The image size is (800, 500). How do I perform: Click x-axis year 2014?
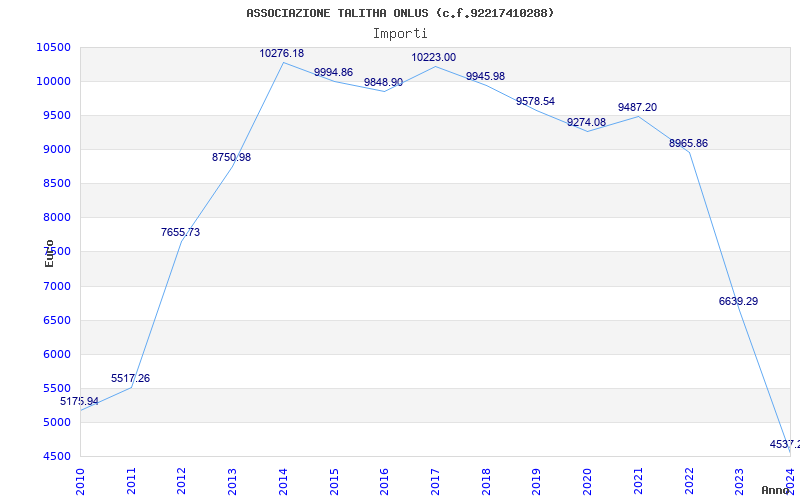(283, 481)
